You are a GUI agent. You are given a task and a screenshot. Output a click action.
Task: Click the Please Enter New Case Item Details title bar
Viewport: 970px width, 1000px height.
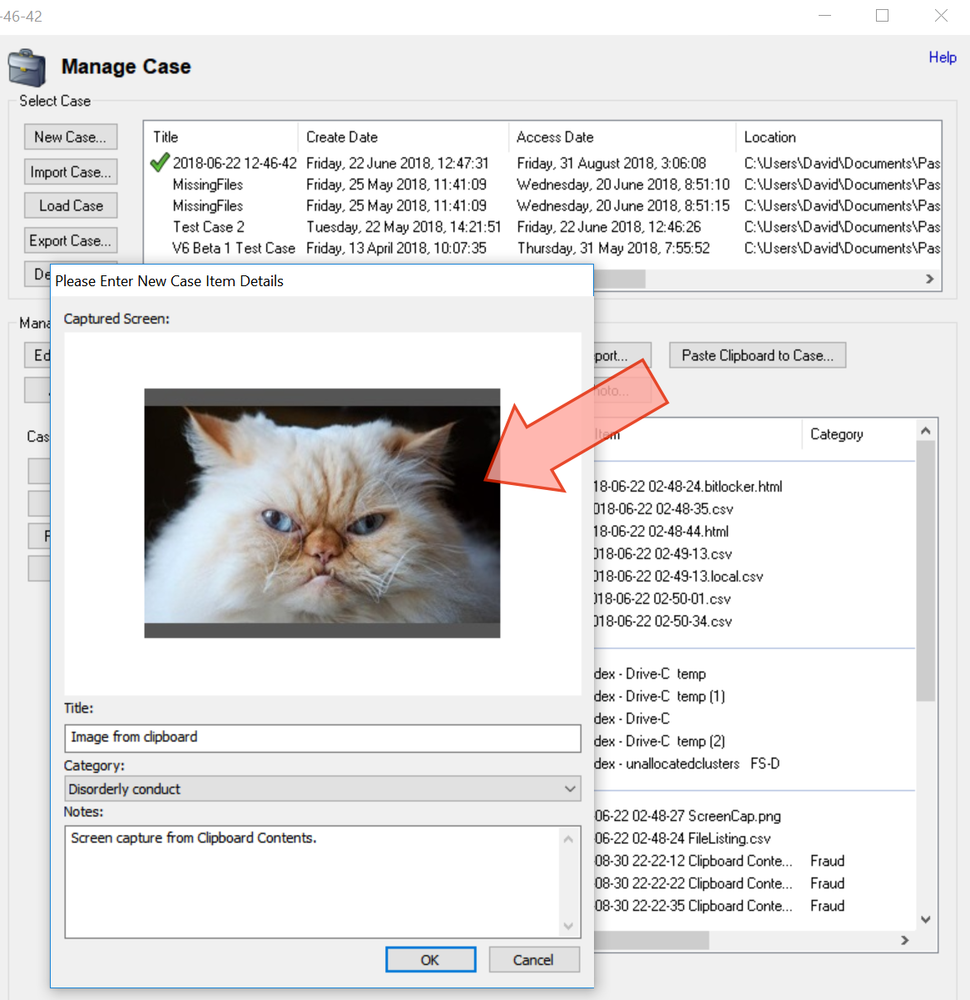tap(322, 281)
